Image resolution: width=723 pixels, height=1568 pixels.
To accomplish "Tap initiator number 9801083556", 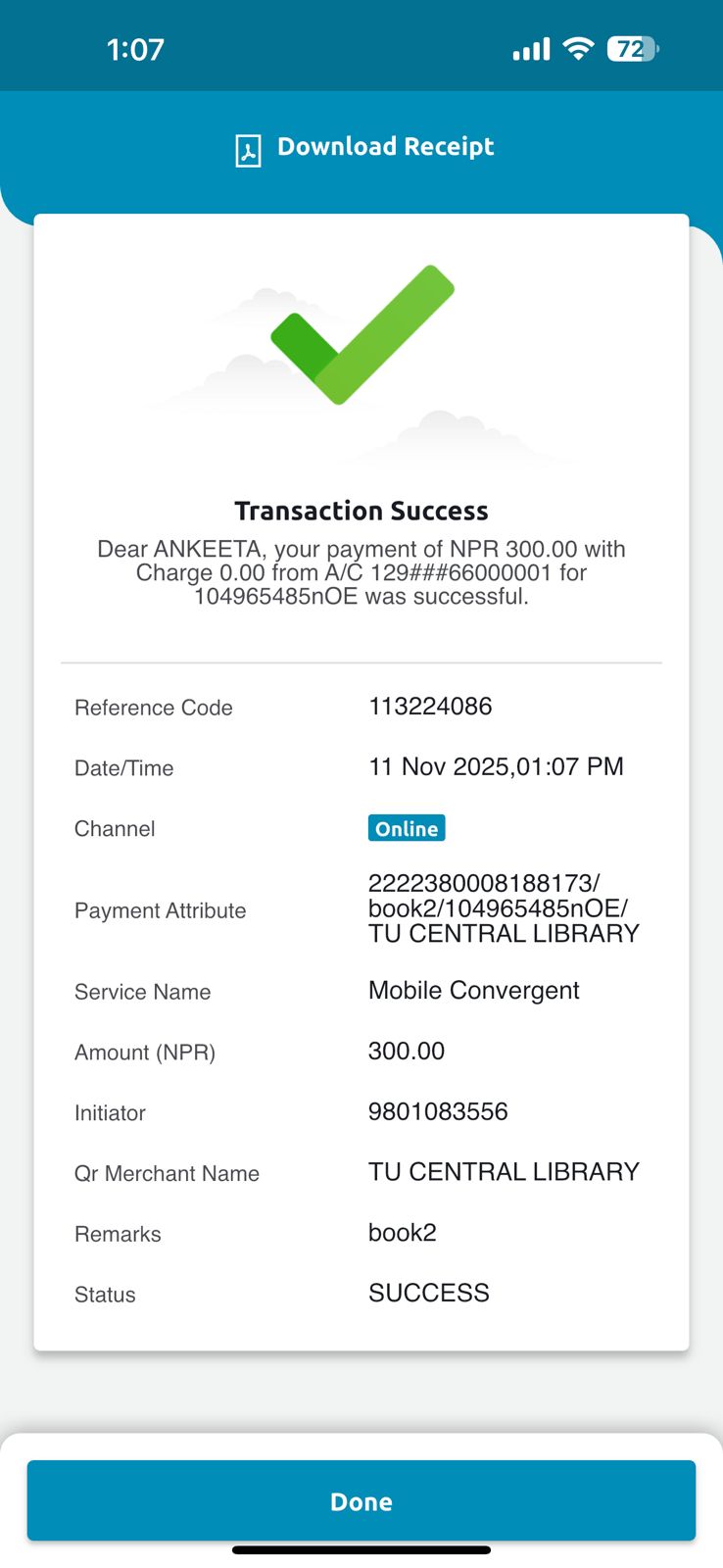I will (x=438, y=1111).
